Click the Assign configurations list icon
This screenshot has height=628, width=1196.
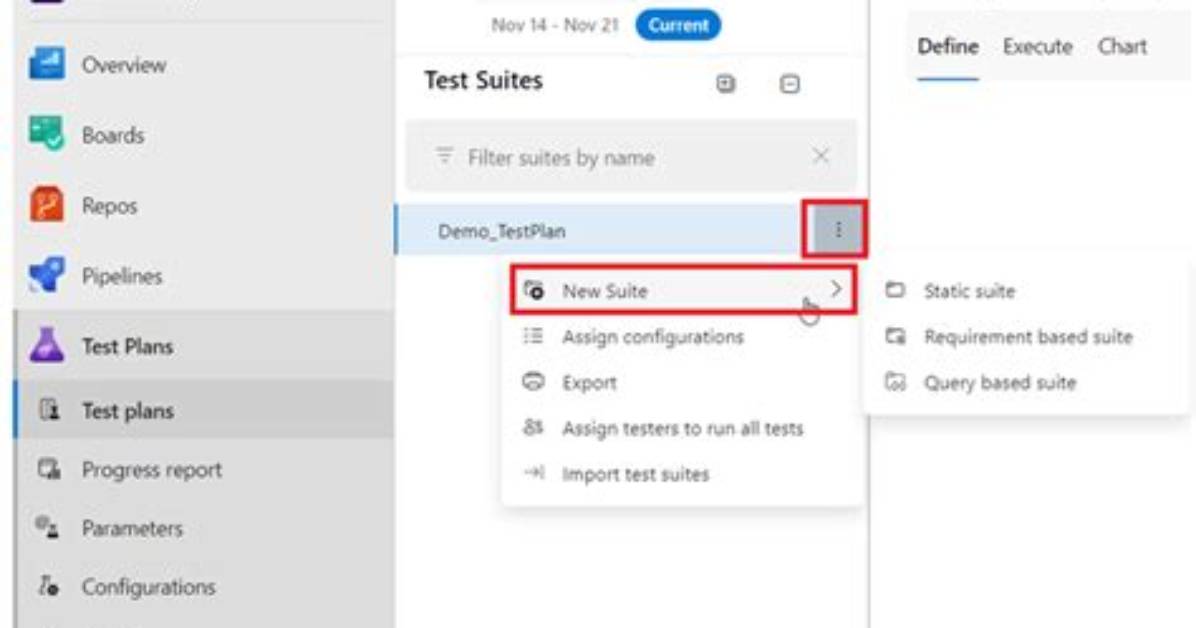tap(533, 336)
